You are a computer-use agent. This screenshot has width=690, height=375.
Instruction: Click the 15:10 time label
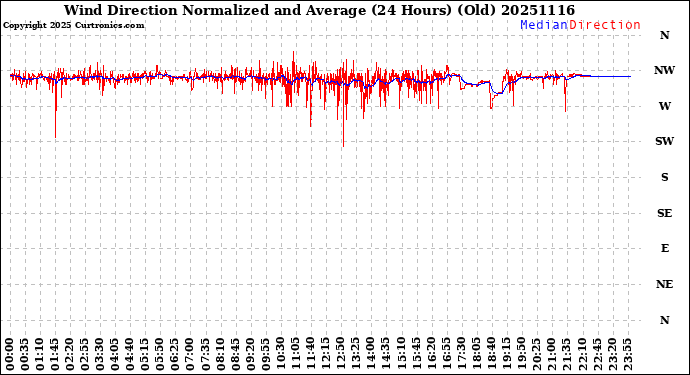[401, 354]
